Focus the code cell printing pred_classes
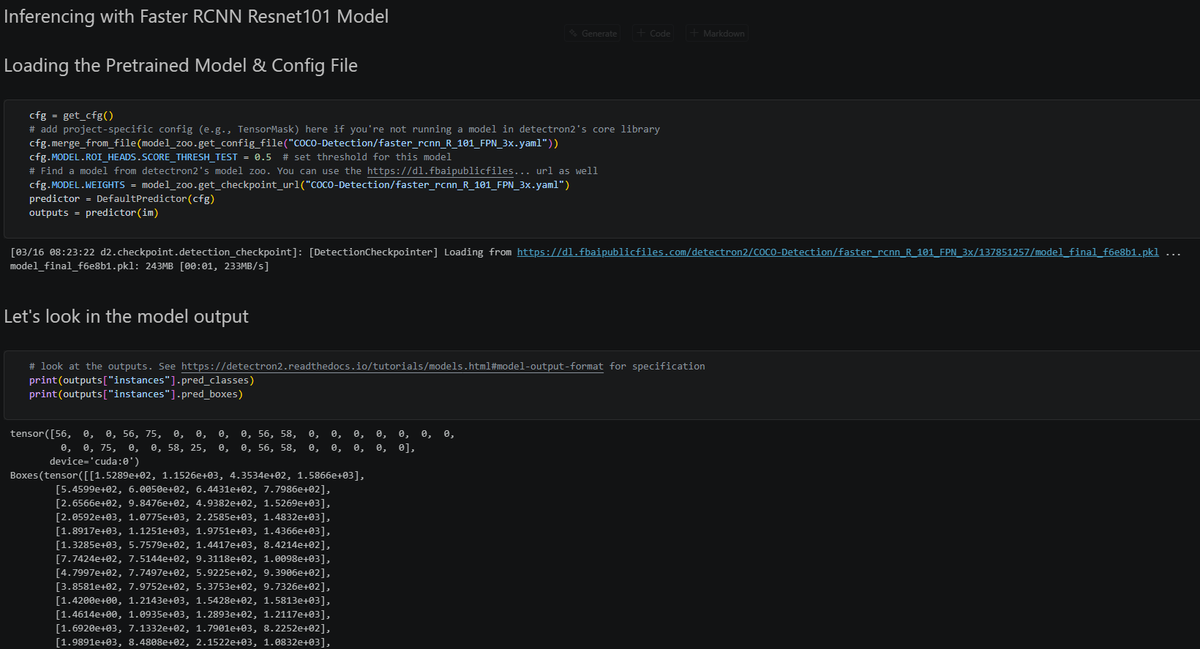This screenshot has width=1200, height=649. [600, 381]
